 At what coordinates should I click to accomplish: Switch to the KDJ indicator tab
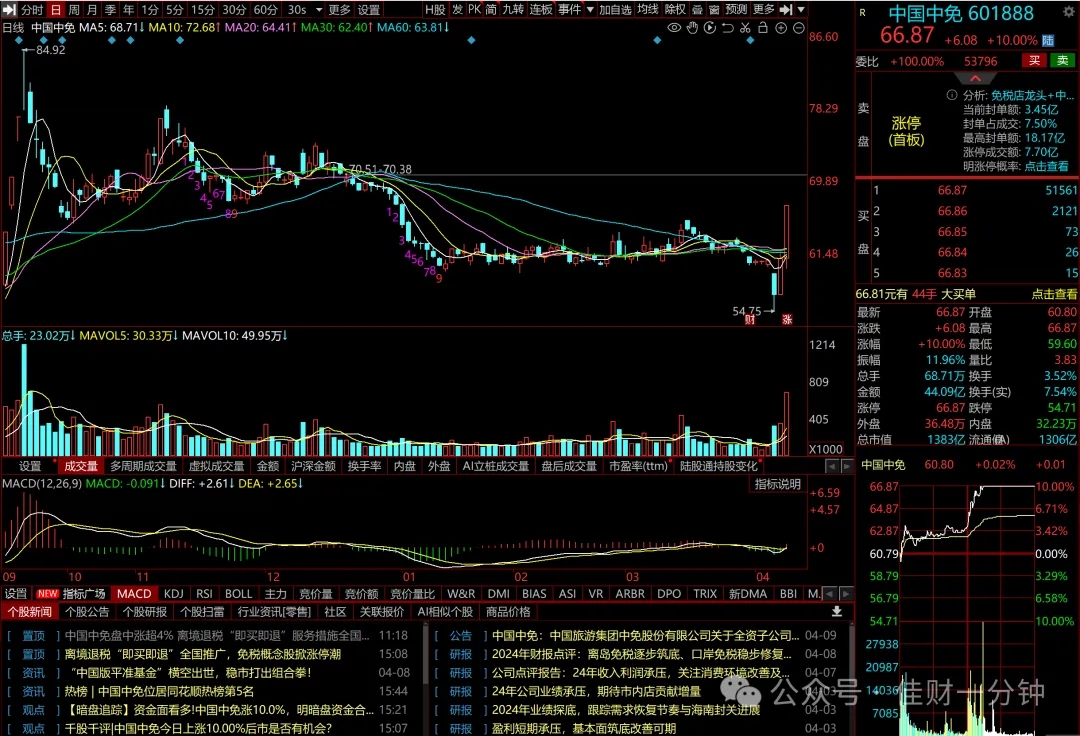click(x=174, y=593)
